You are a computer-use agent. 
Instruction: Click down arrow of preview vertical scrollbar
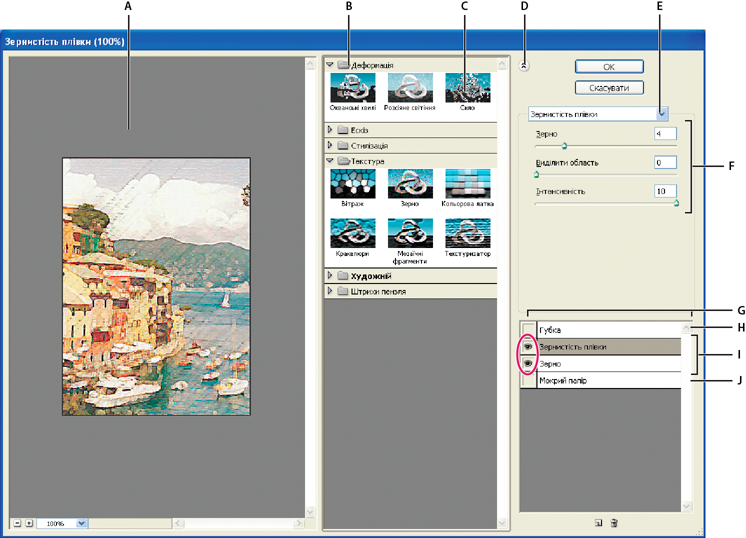pyautogui.click(x=310, y=512)
